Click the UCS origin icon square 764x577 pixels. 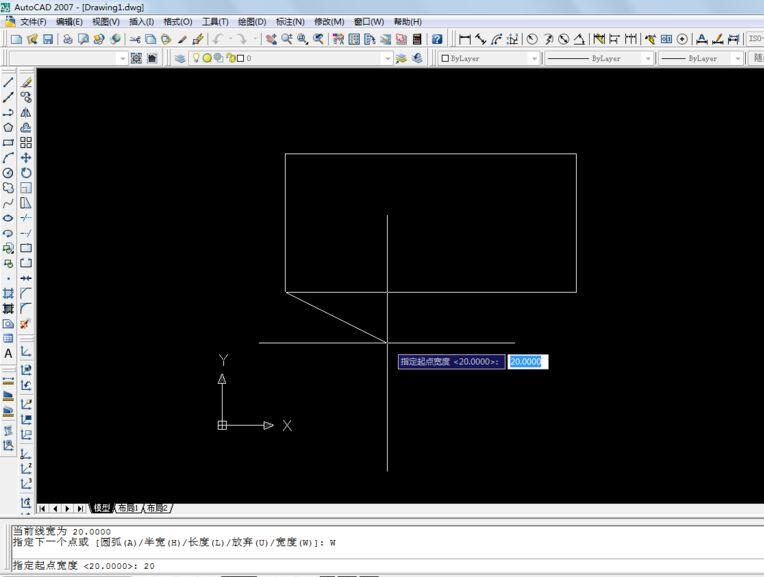pyautogui.click(x=222, y=425)
